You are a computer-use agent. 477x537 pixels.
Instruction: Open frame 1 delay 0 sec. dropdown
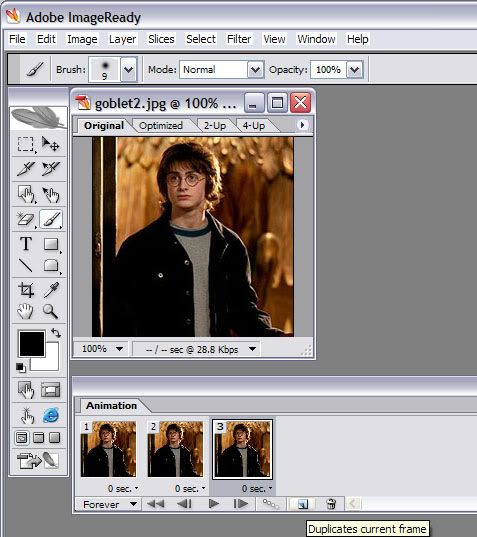123,488
